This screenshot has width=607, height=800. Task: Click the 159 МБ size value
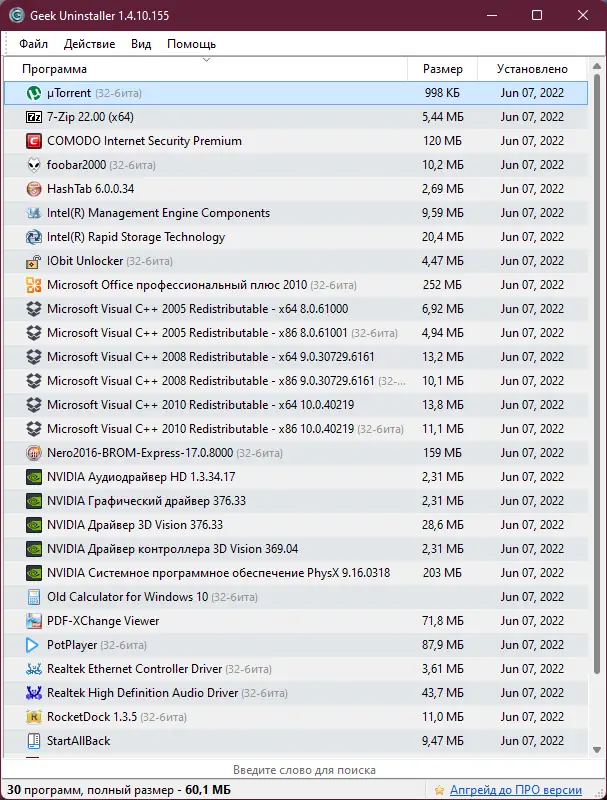[442, 453]
